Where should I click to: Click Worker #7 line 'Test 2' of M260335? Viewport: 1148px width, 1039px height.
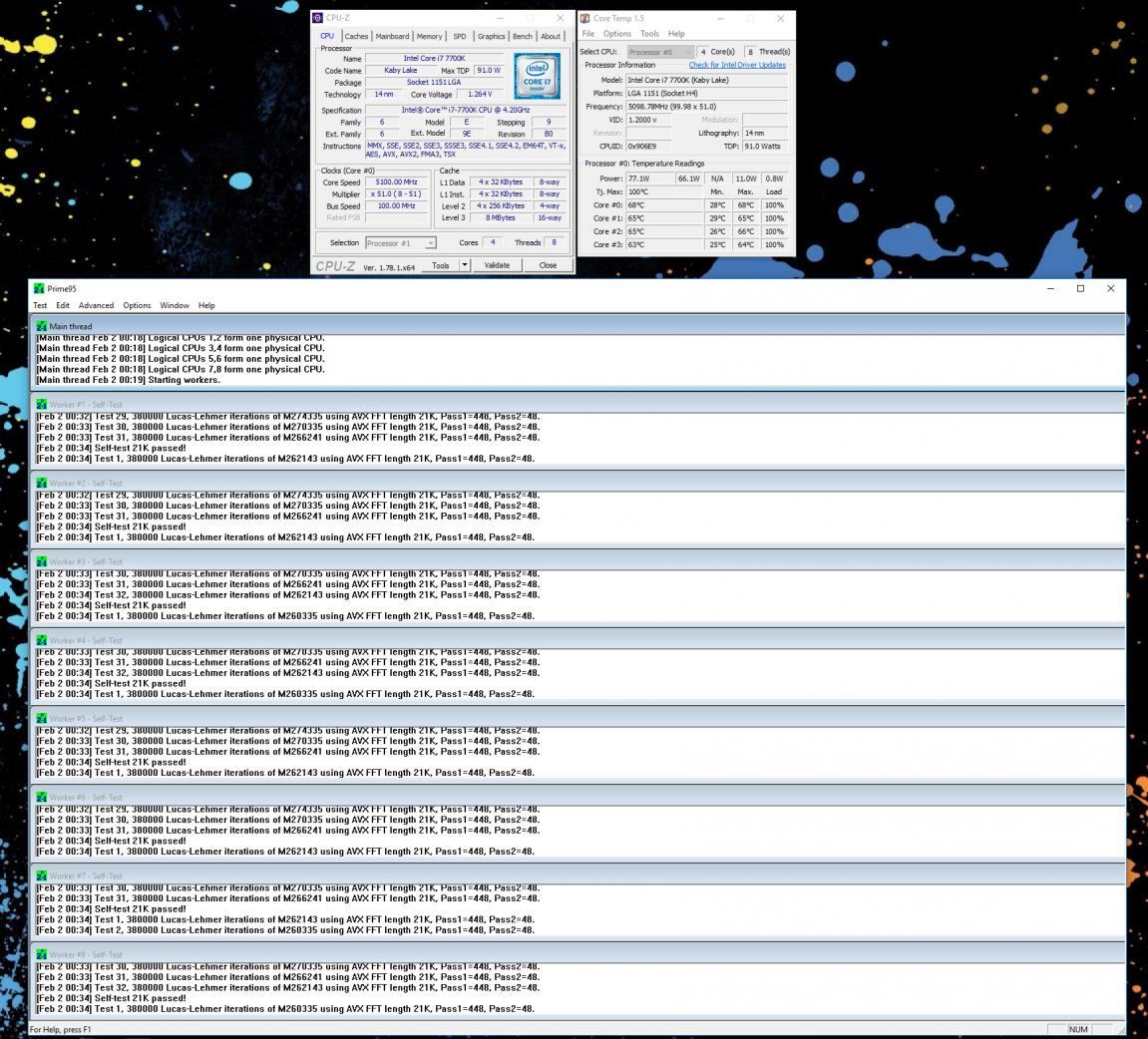pyautogui.click(x=285, y=930)
